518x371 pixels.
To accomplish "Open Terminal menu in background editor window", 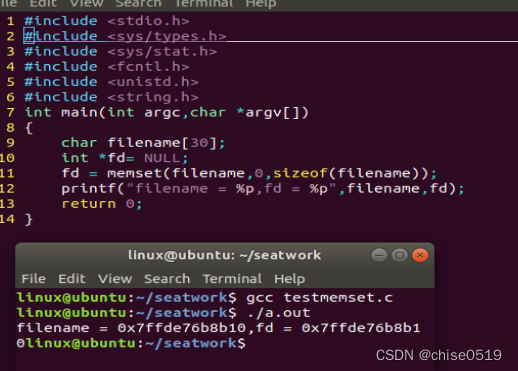I will click(204, 3).
